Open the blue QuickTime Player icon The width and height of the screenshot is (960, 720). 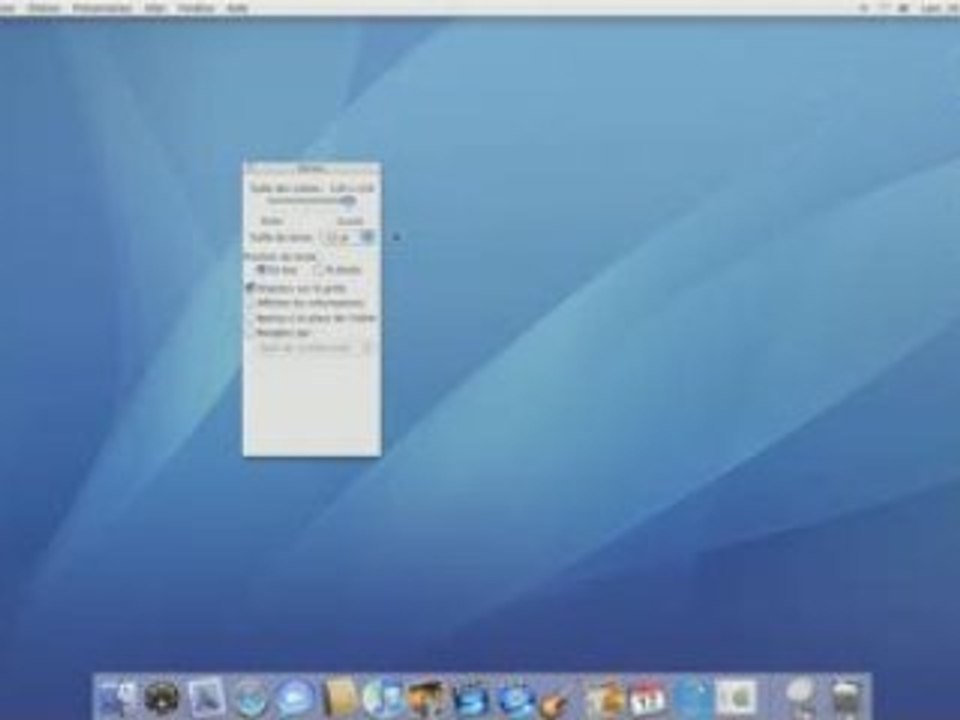point(516,698)
